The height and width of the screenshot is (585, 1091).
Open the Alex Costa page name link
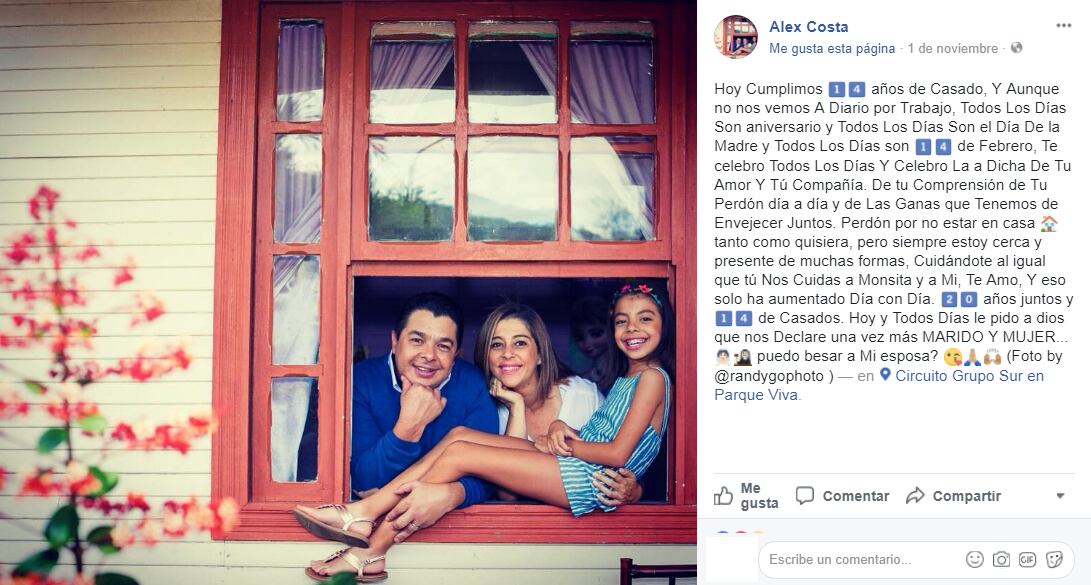[x=809, y=26]
